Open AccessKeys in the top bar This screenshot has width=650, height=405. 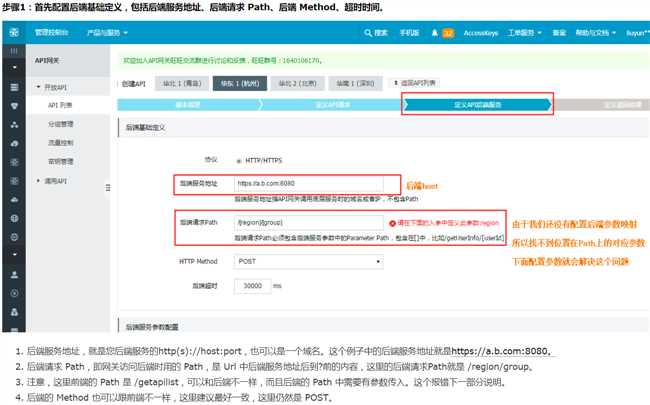[481, 32]
